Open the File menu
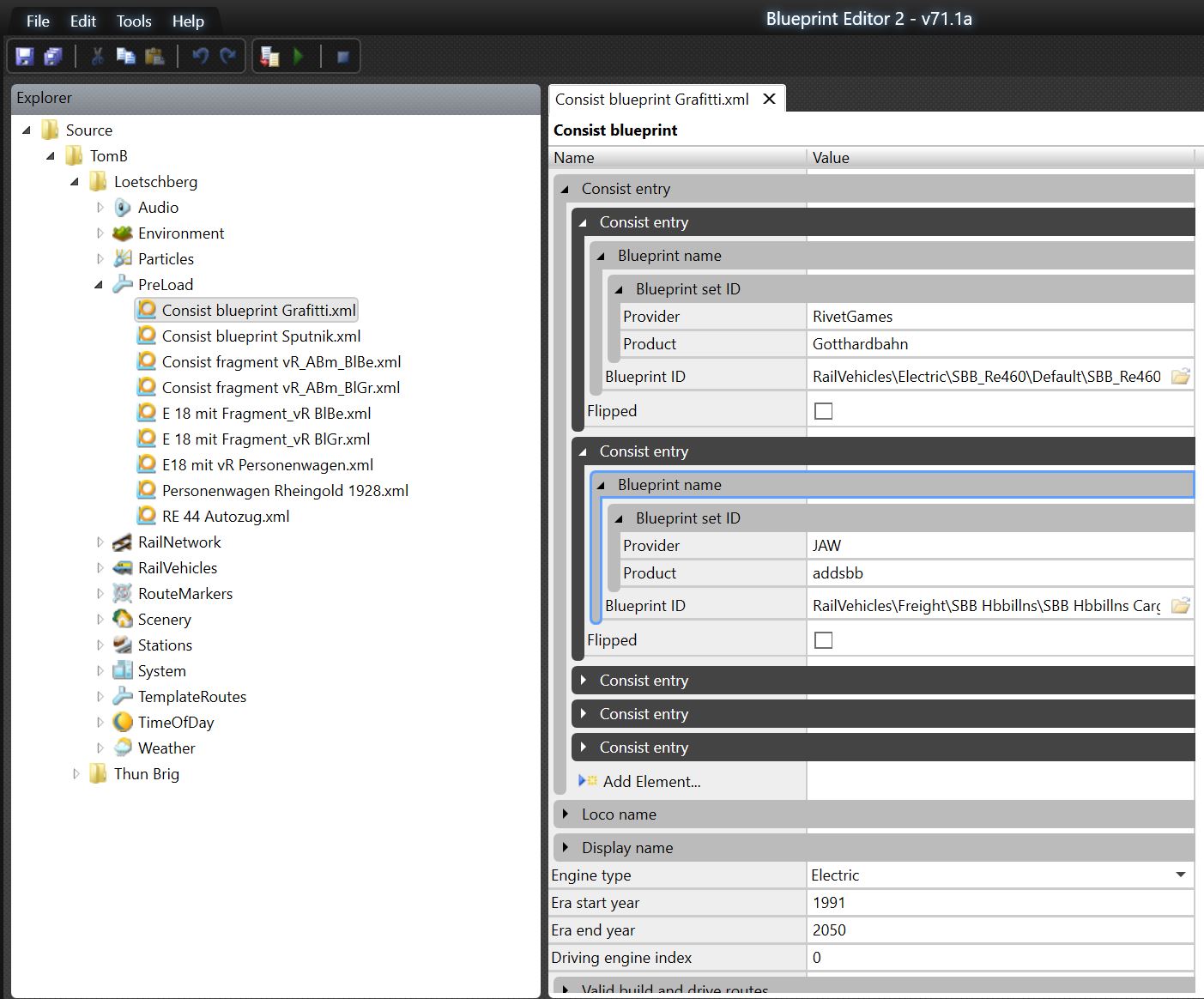Image resolution: width=1204 pixels, height=999 pixels. click(x=38, y=21)
